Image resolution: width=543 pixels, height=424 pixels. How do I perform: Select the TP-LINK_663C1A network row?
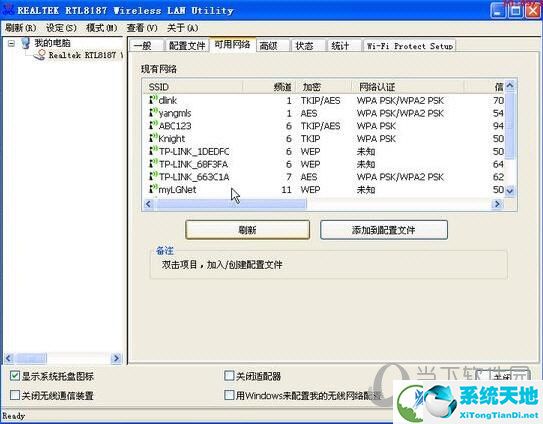click(324, 177)
